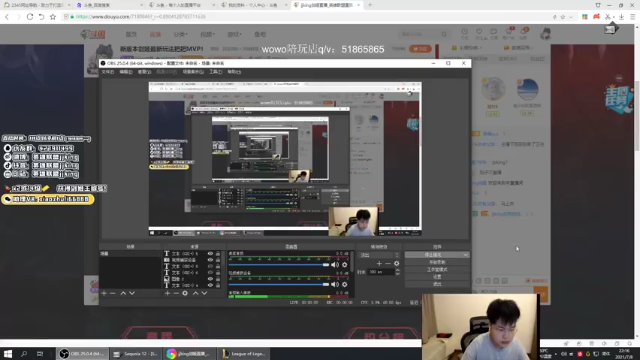
Task: Open source properties gear icon
Action: pyautogui.click(x=185, y=293)
